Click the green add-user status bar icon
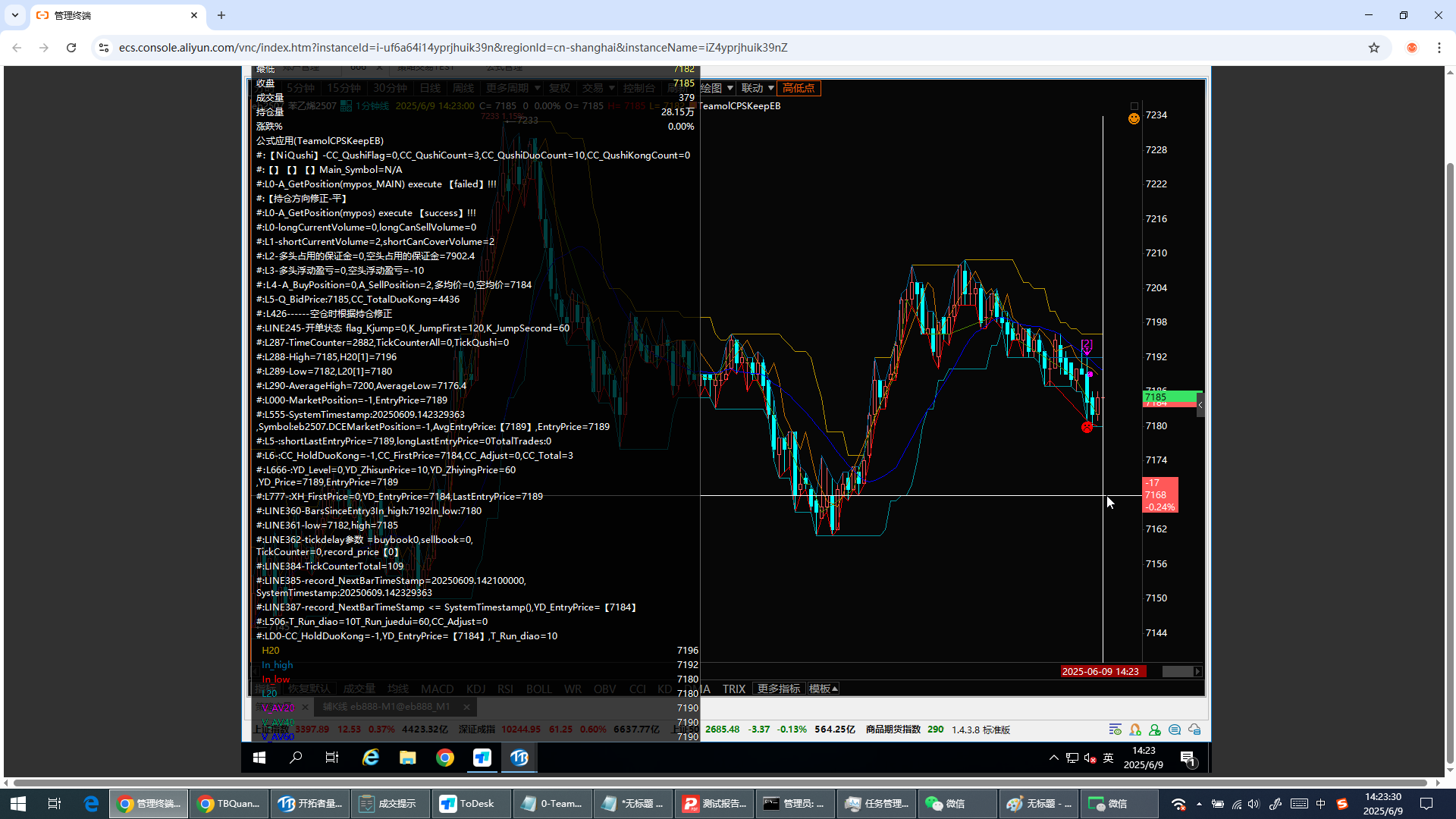This screenshot has width=1456, height=819. point(1155,730)
